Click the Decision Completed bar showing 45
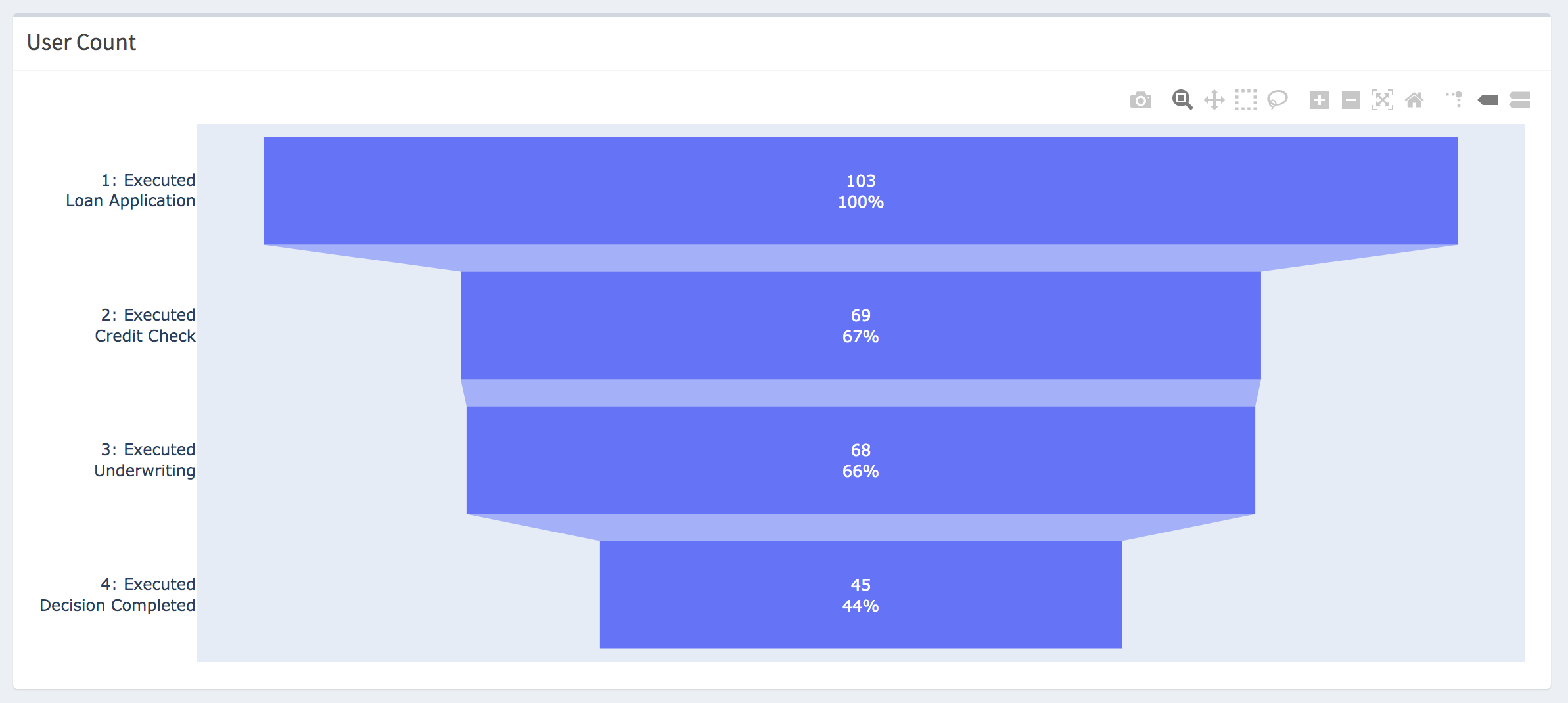The image size is (1568, 703). point(861,595)
